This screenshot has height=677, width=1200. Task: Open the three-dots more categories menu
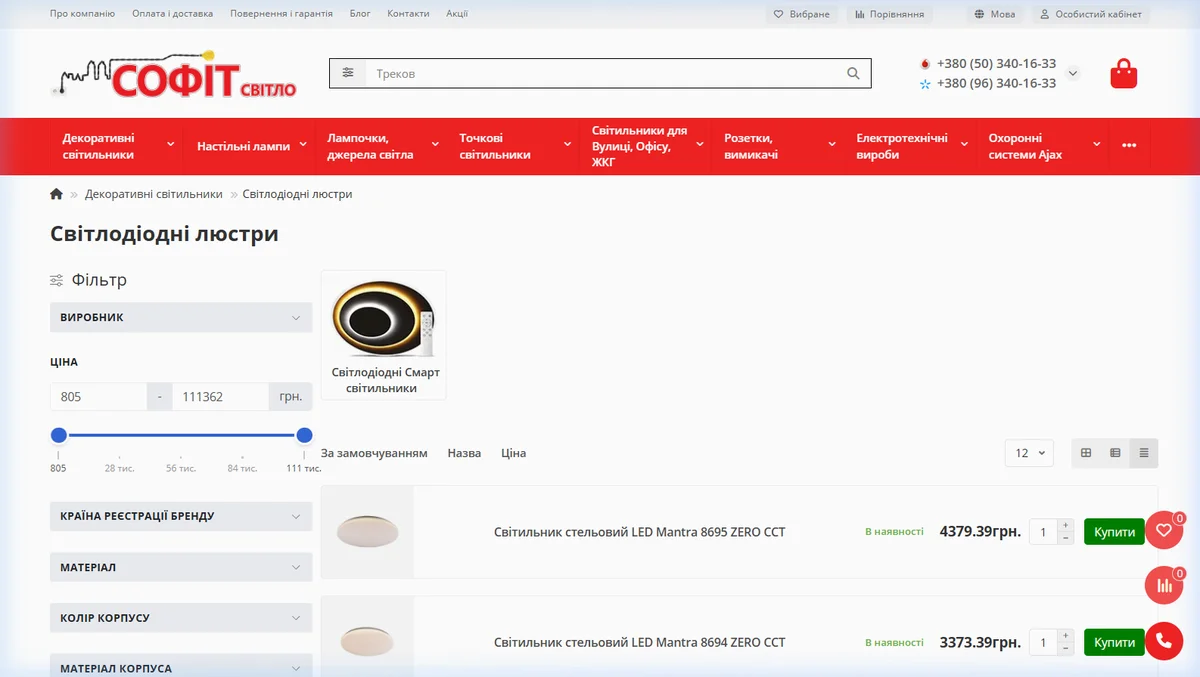click(x=1129, y=146)
